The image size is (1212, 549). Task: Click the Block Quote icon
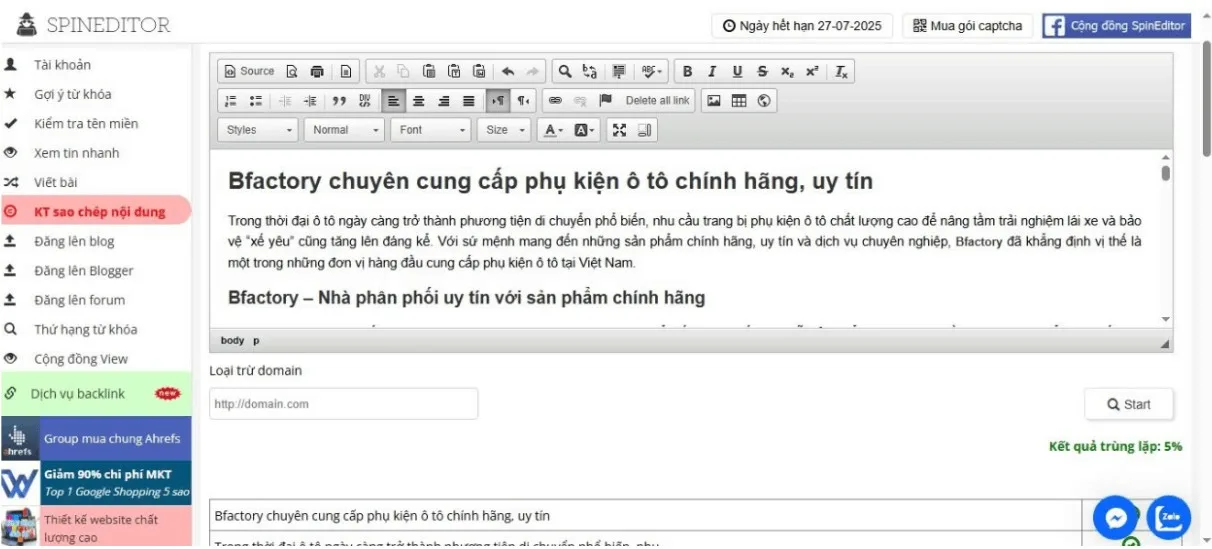click(339, 100)
